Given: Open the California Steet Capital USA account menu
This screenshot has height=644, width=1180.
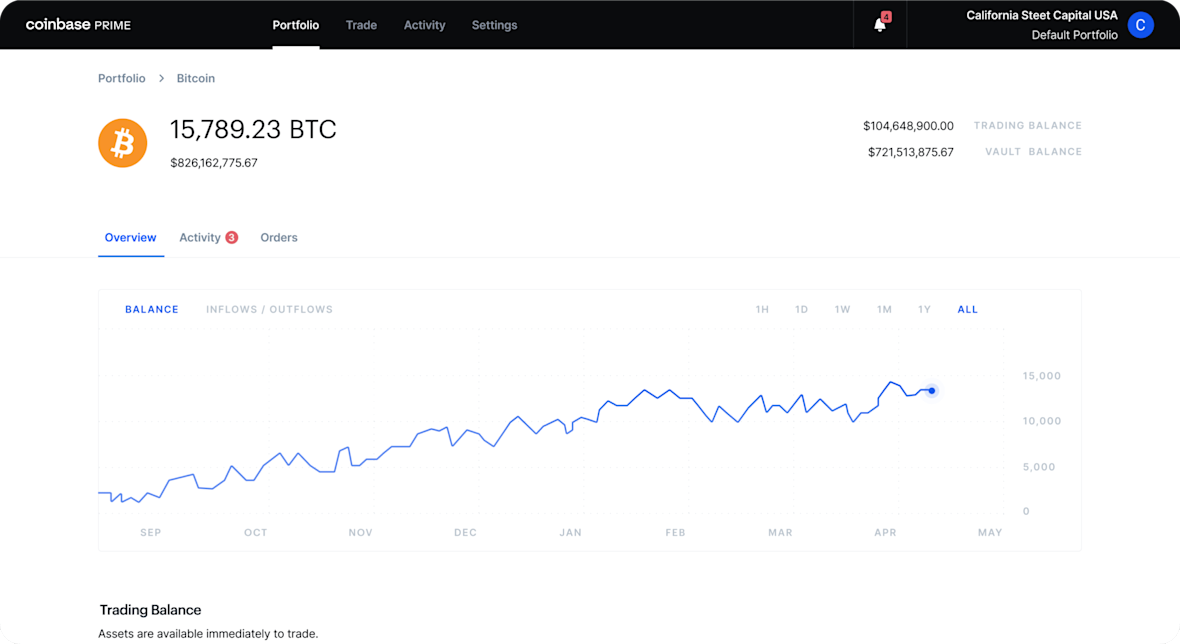Looking at the screenshot, I should (x=1042, y=15).
